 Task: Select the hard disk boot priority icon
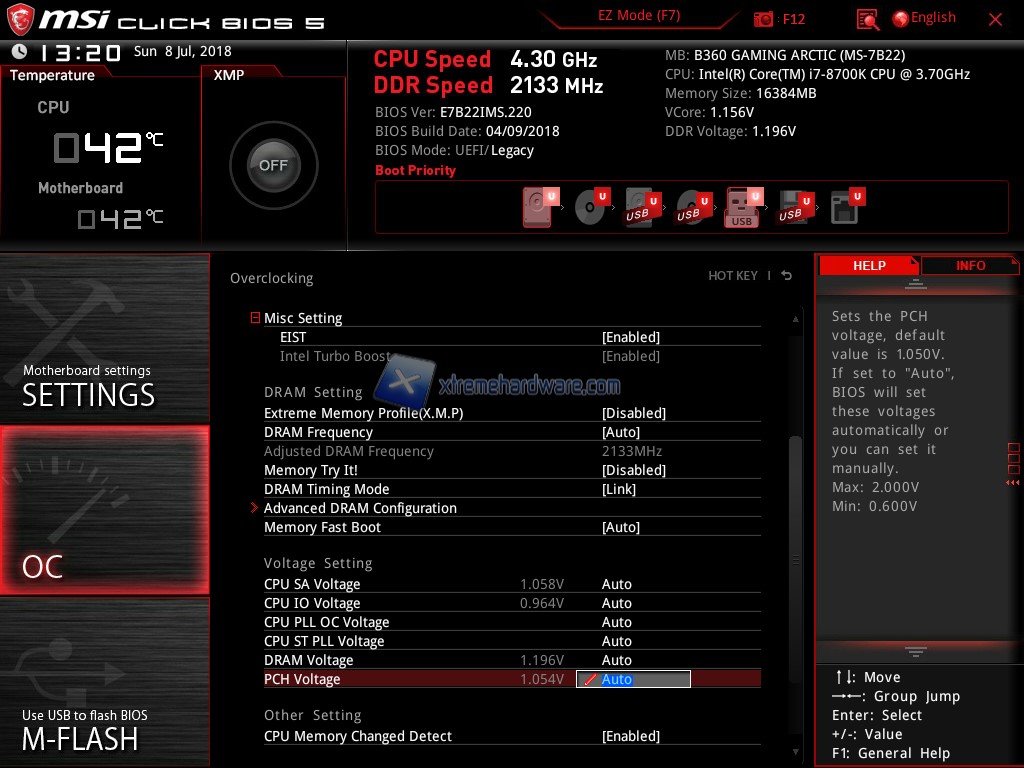click(539, 208)
